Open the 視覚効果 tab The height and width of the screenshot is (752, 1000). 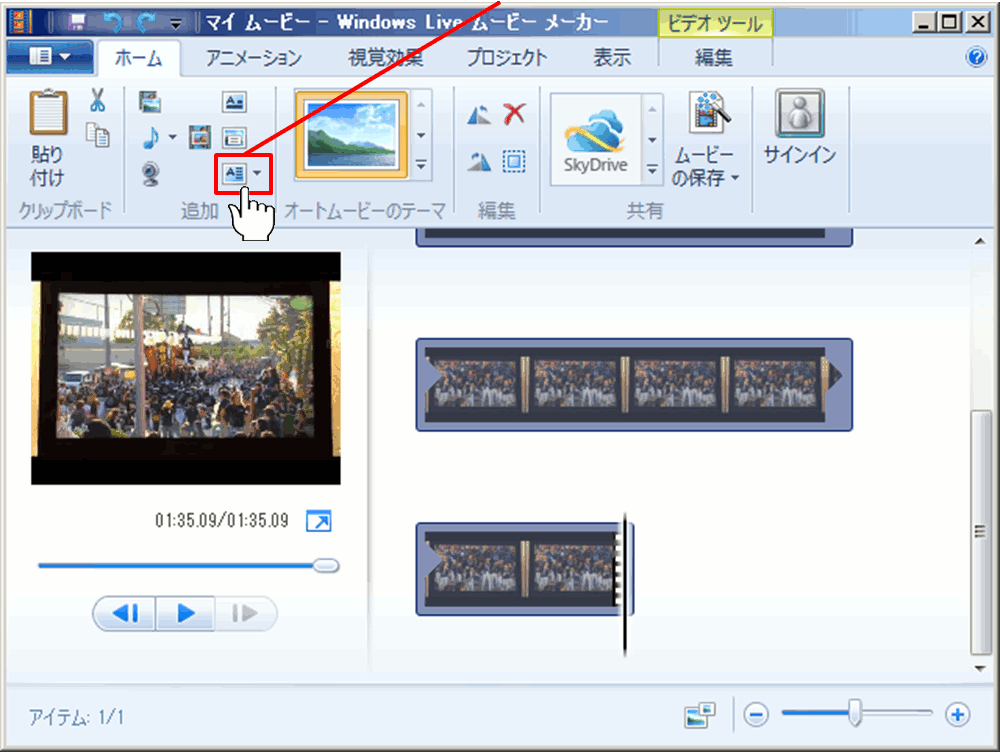pos(385,58)
